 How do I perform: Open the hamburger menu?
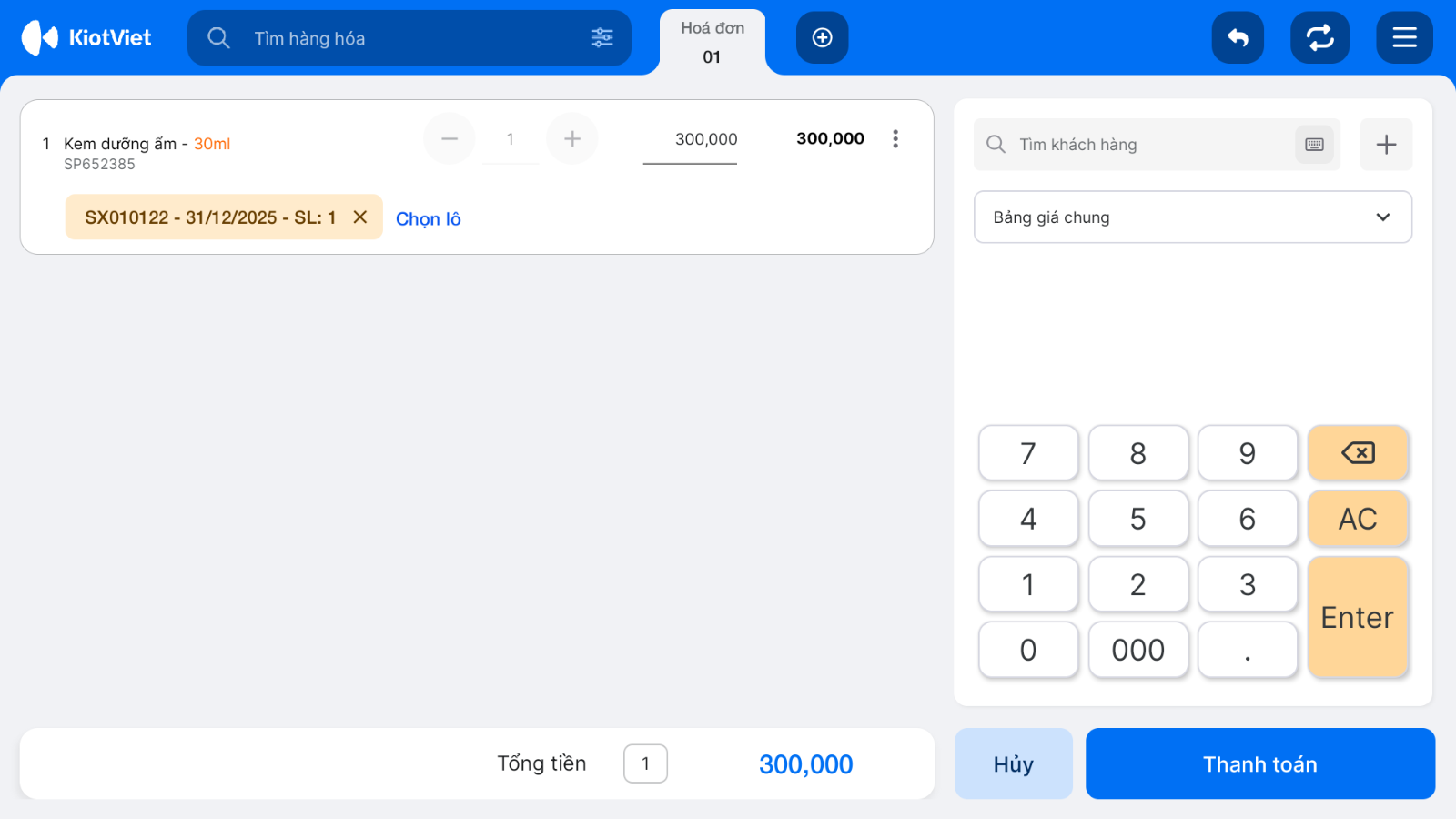pyautogui.click(x=1404, y=37)
